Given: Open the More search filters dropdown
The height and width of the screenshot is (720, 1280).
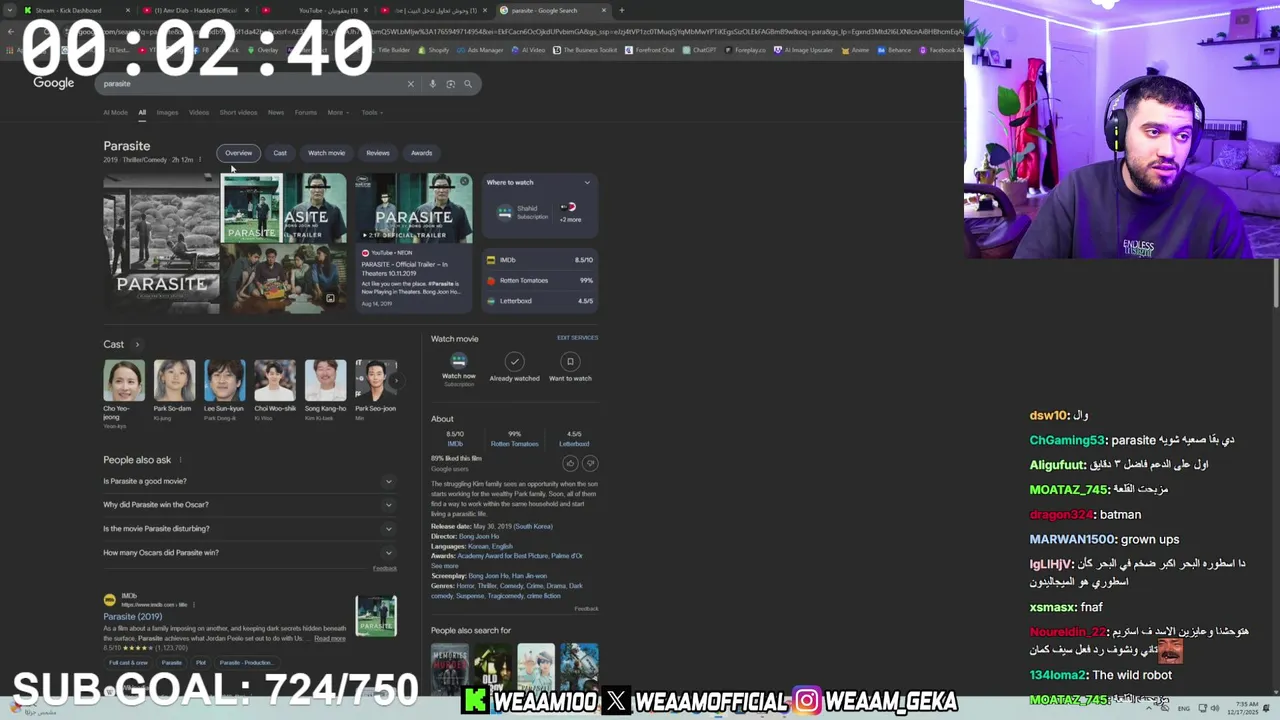Looking at the screenshot, I should (338, 112).
